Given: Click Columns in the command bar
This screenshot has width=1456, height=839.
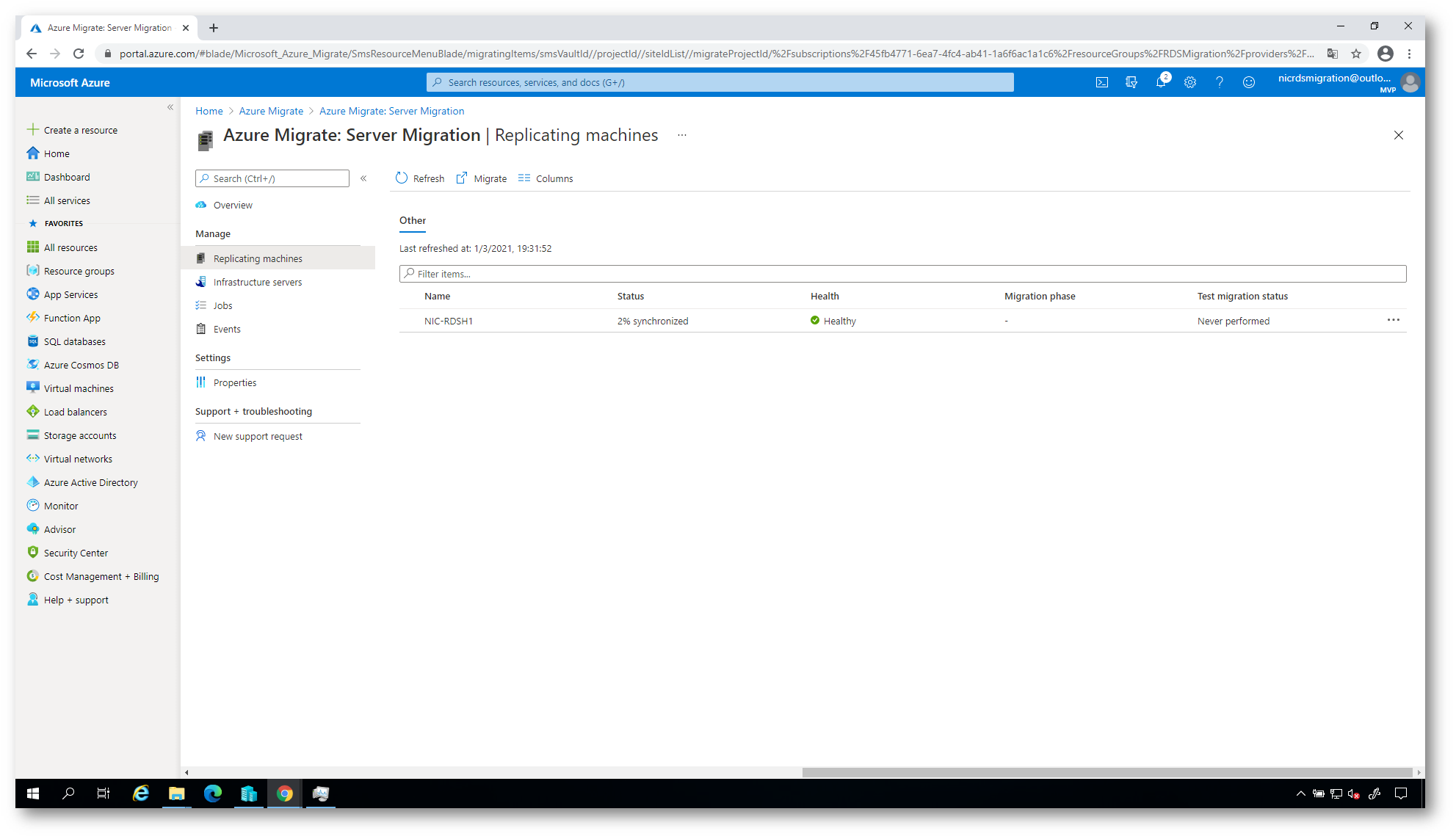Looking at the screenshot, I should point(546,178).
